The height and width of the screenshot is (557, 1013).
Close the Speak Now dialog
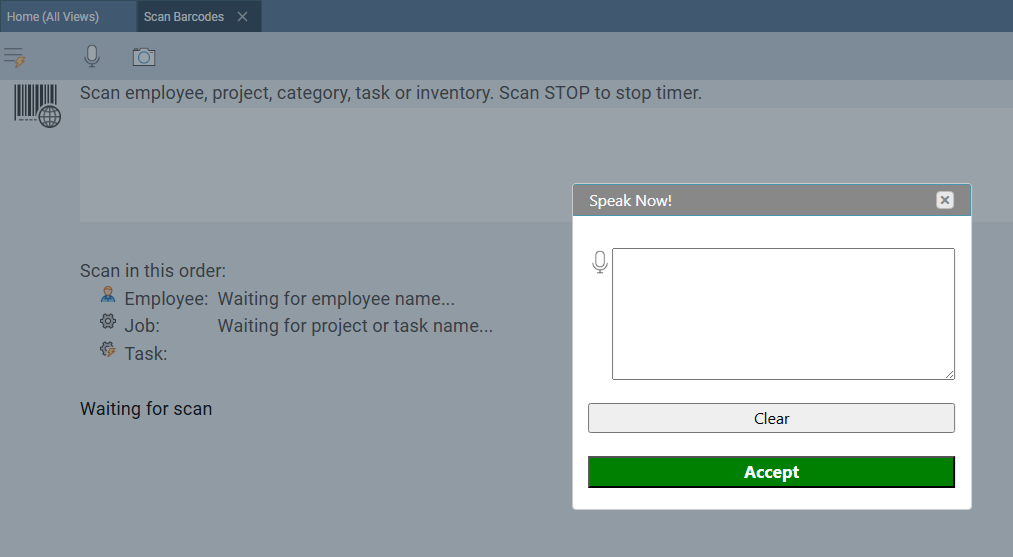(x=945, y=200)
